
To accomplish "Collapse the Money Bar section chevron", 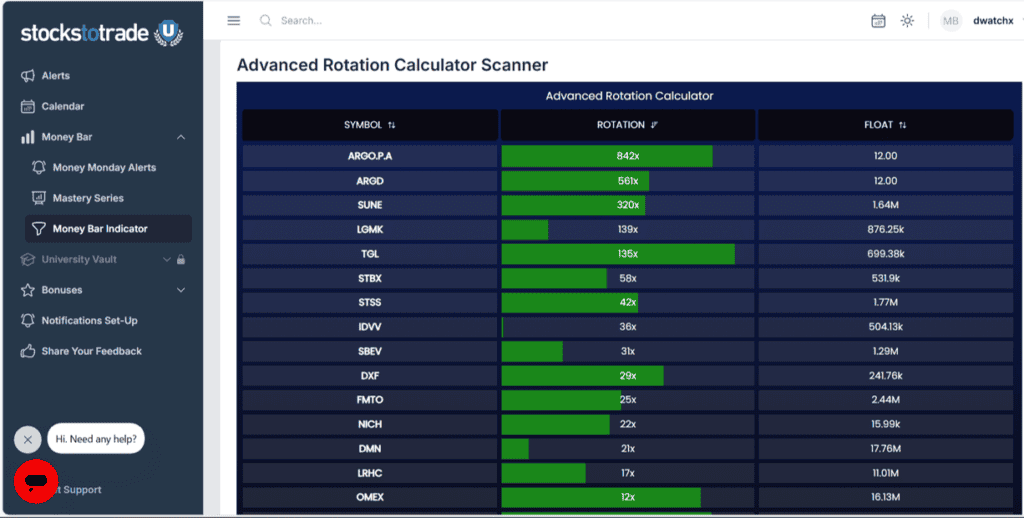I will [x=181, y=137].
